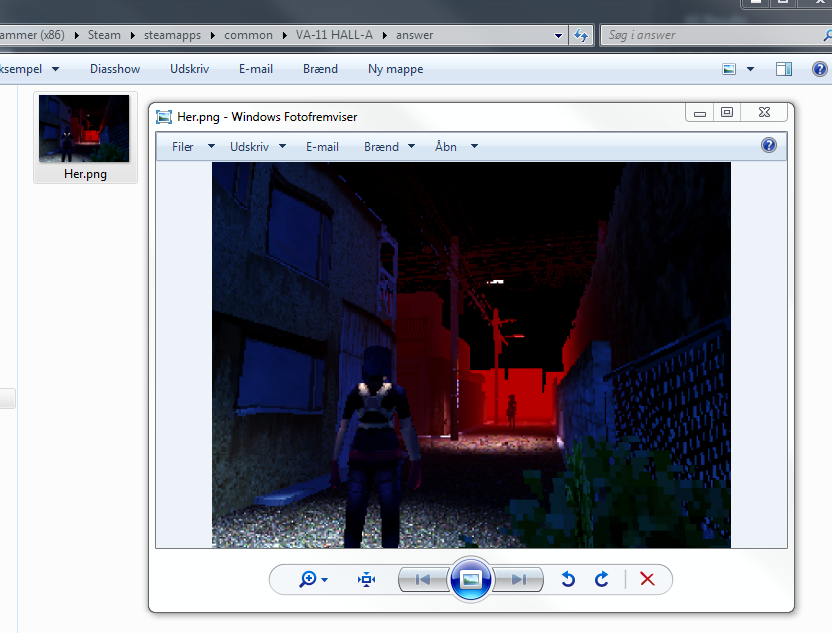Click the Explorer change view icon
The height and width of the screenshot is (633, 832).
tap(729, 69)
